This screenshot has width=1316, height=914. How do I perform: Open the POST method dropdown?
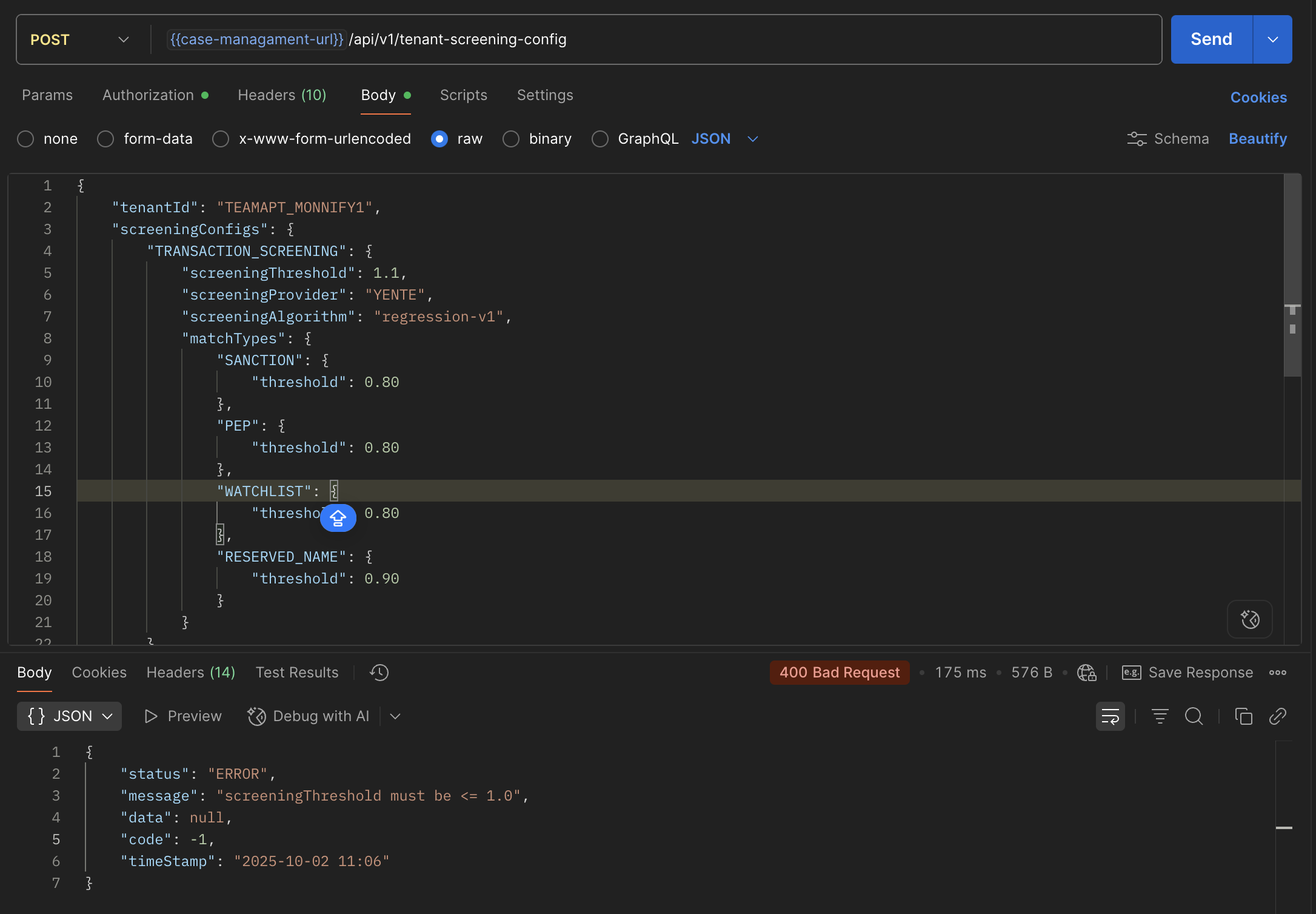pos(80,40)
